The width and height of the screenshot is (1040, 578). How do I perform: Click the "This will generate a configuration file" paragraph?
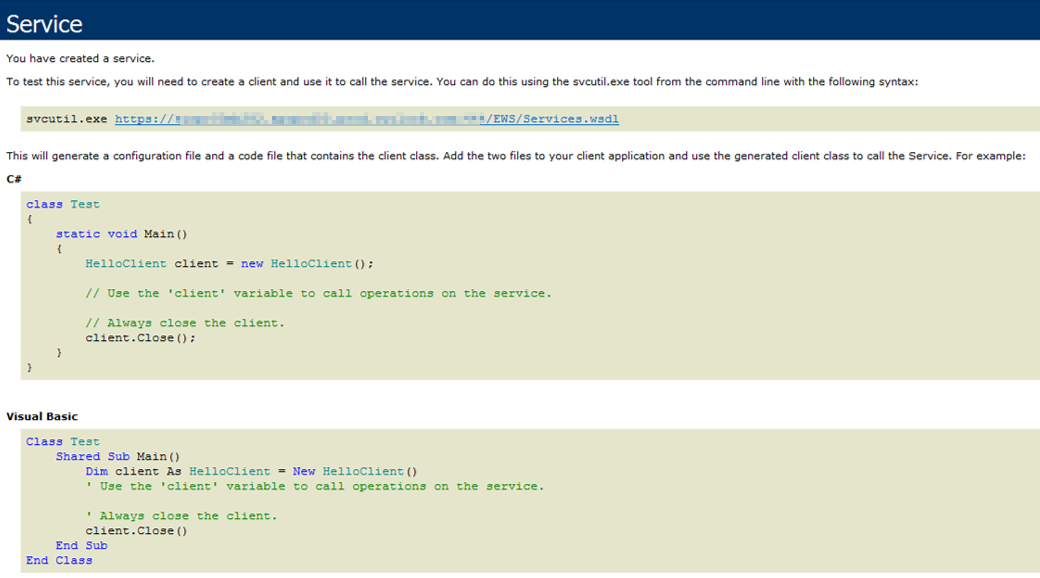[515, 156]
